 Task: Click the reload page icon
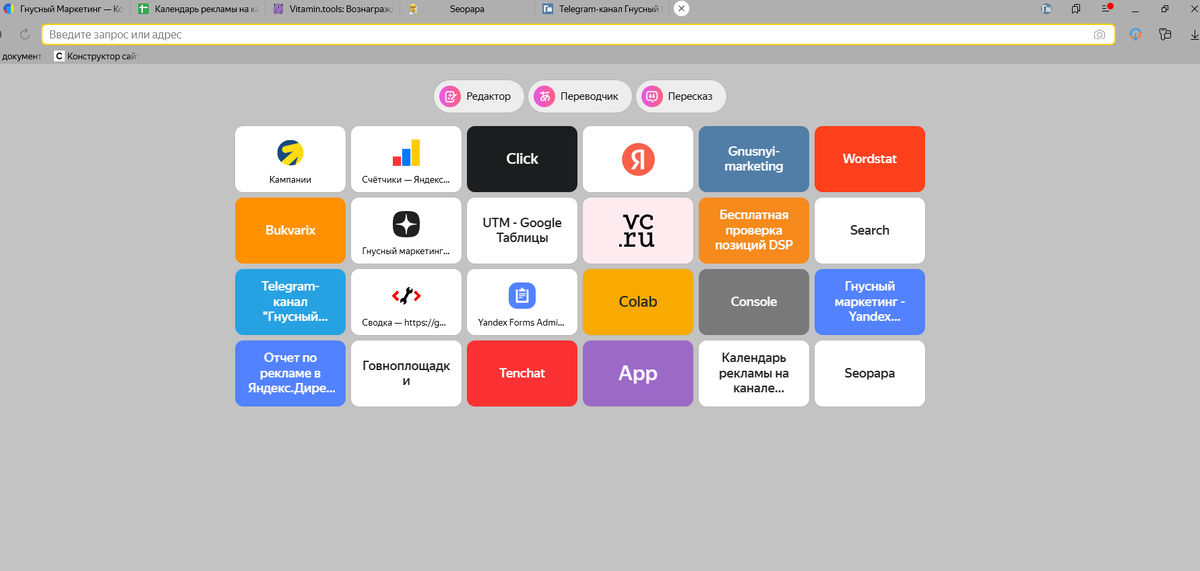tap(25, 34)
